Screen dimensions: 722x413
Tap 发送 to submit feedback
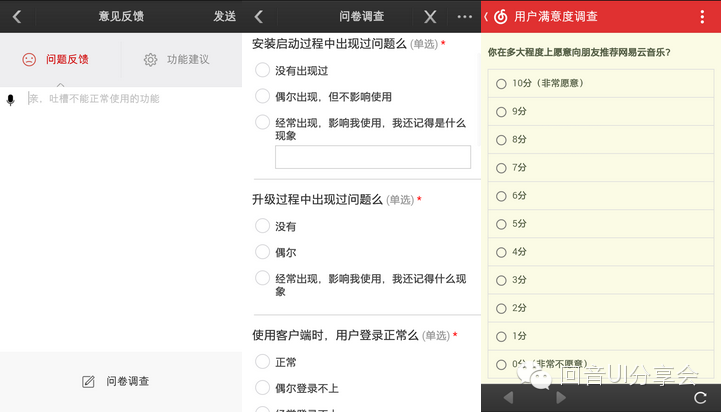pos(225,17)
